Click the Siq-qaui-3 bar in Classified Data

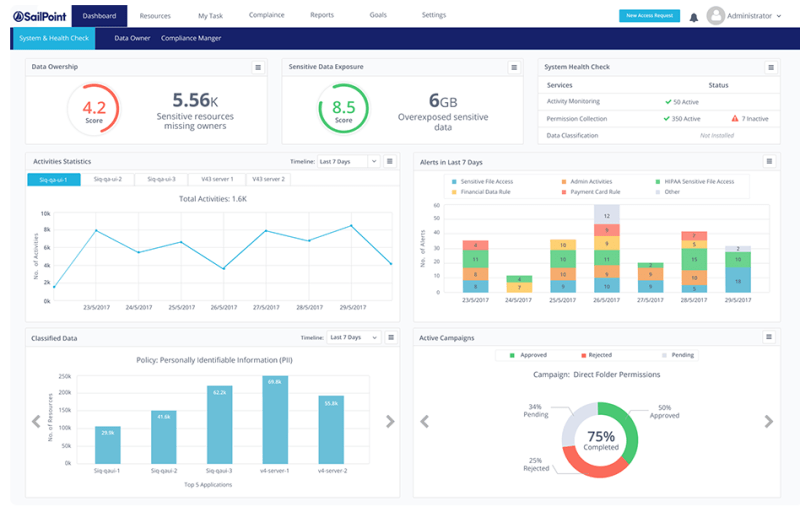[x=219, y=423]
